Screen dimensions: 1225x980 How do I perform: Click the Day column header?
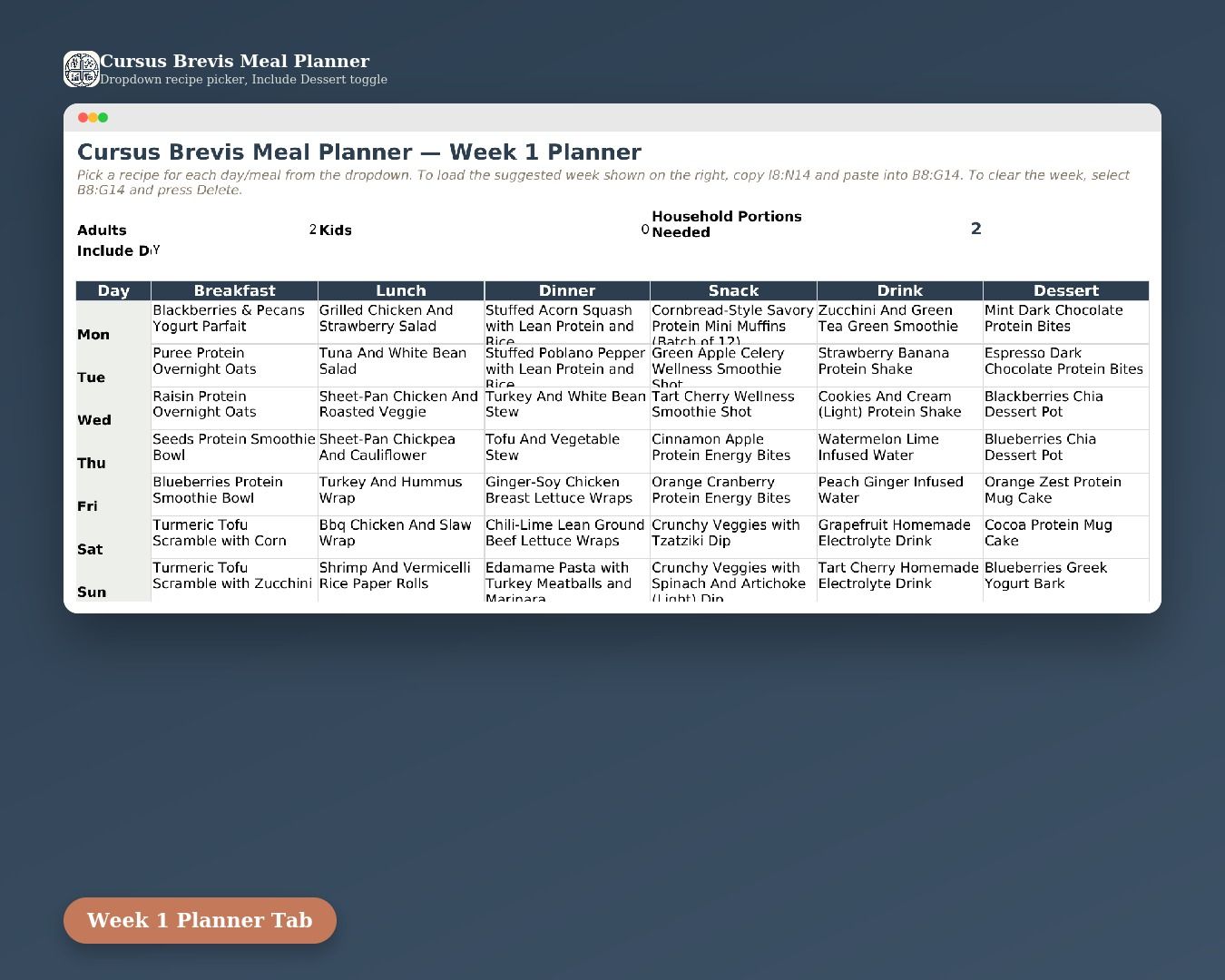113,290
